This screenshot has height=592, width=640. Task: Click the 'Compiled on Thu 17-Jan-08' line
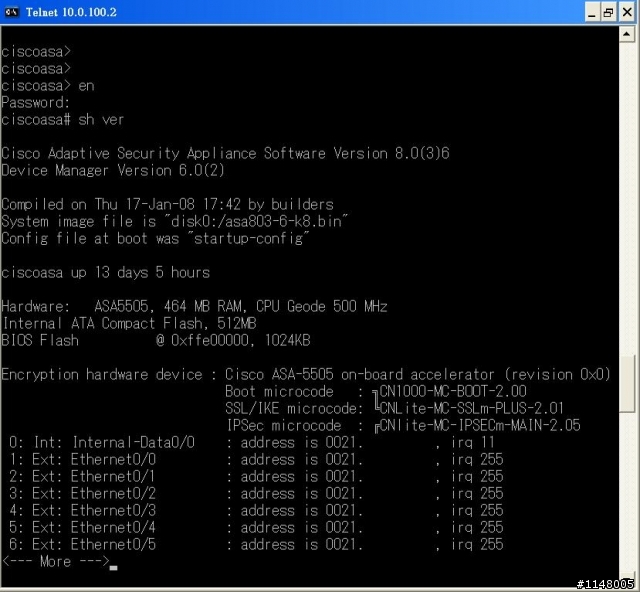click(167, 204)
